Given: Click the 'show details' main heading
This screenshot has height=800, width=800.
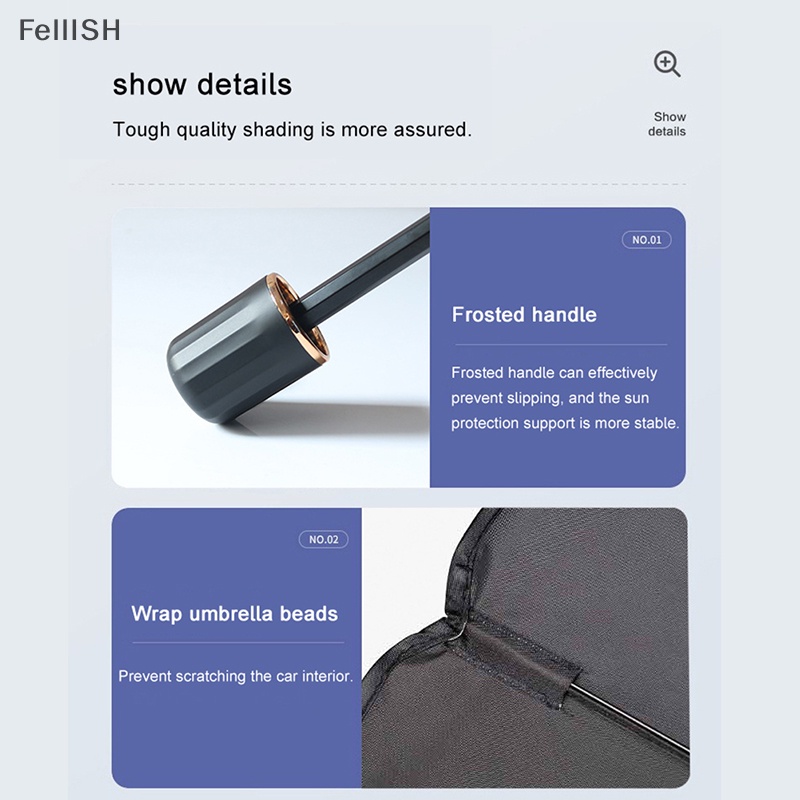Looking at the screenshot, I should click(x=202, y=84).
